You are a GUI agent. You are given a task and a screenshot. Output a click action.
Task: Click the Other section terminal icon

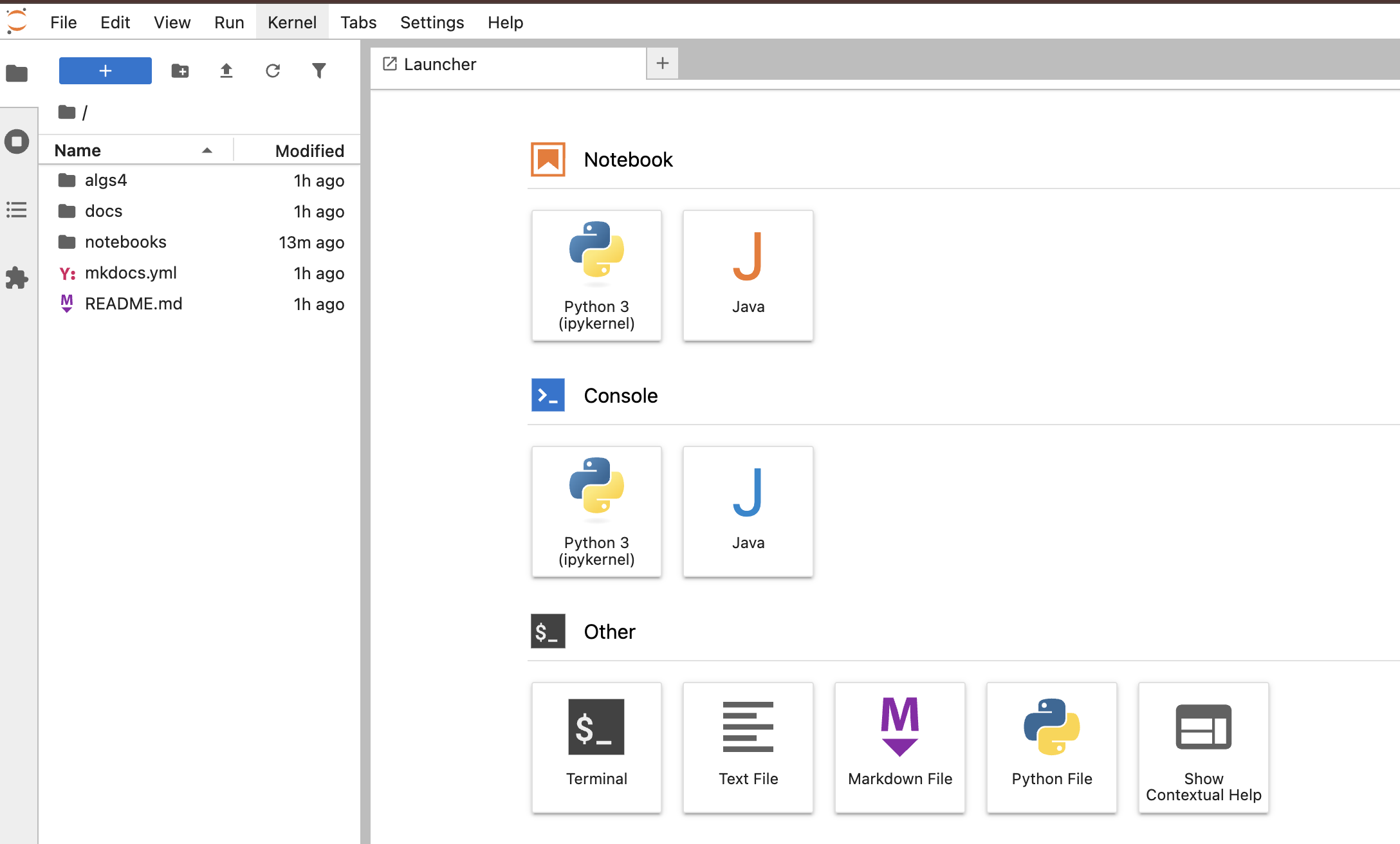pos(548,631)
